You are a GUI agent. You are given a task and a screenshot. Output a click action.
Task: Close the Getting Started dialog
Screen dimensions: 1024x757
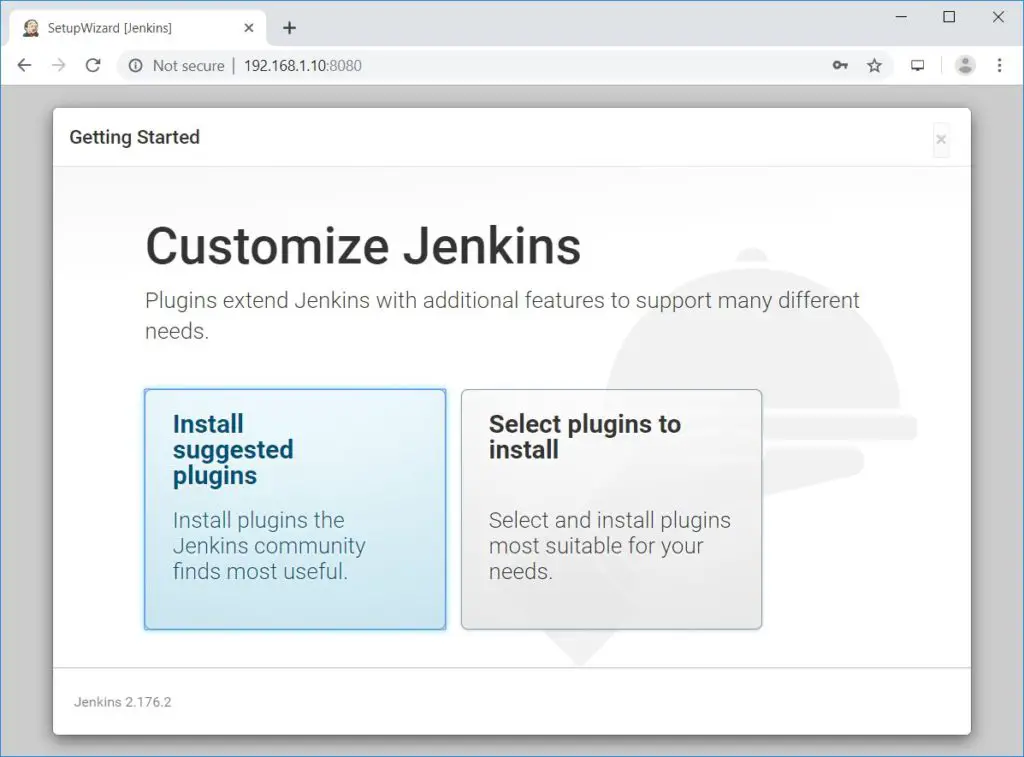click(x=941, y=139)
